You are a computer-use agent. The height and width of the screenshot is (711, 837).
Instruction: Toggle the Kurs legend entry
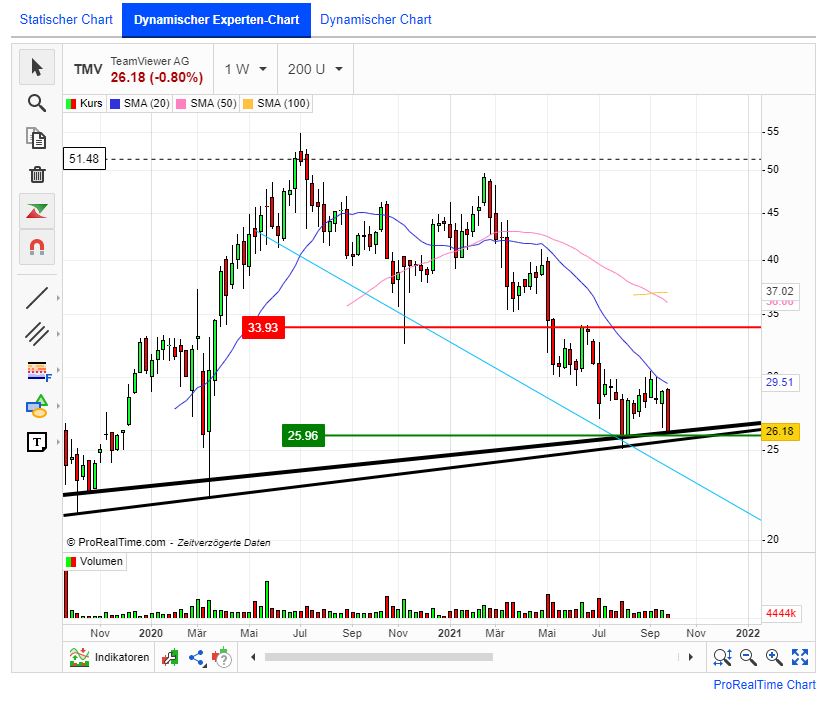tap(85, 104)
